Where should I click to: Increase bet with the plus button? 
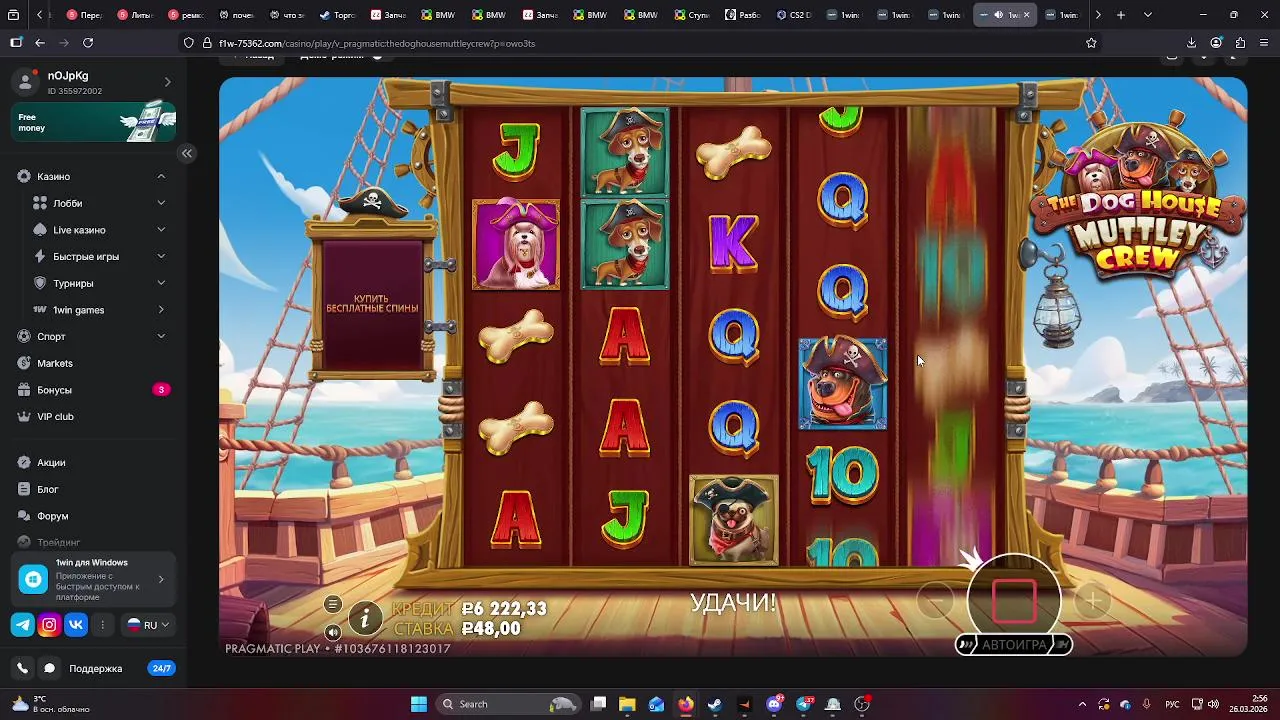coord(1093,600)
